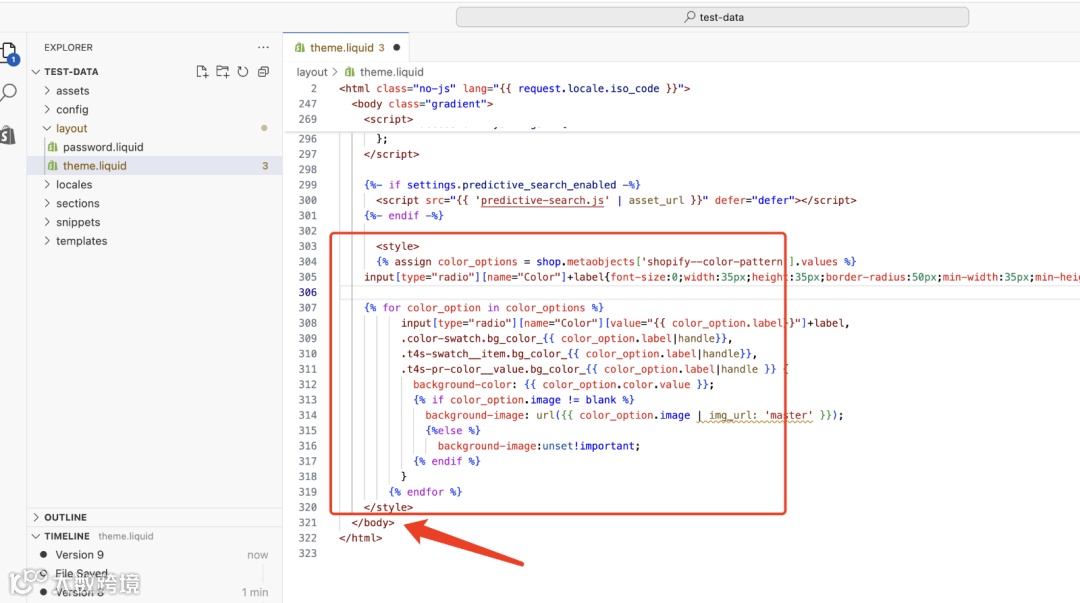Place cursor on empty line 306

pos(709,292)
